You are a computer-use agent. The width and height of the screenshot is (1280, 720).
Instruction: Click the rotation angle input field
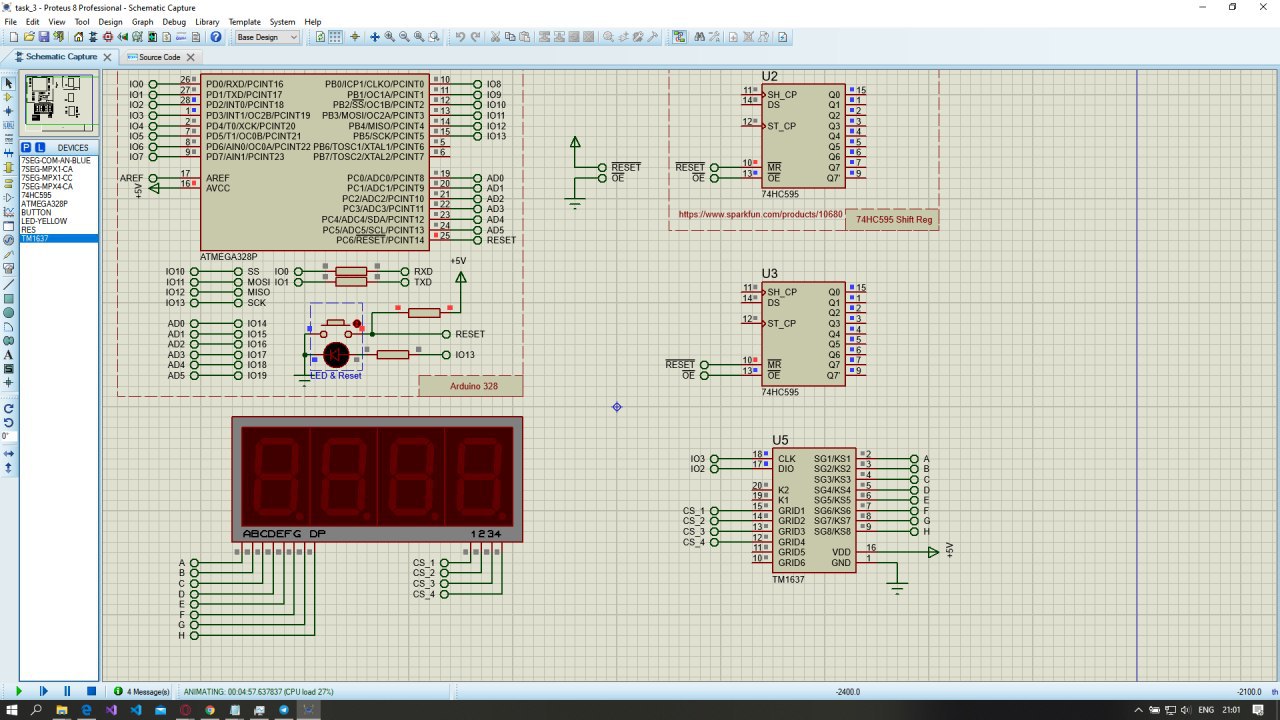[x=8, y=436]
